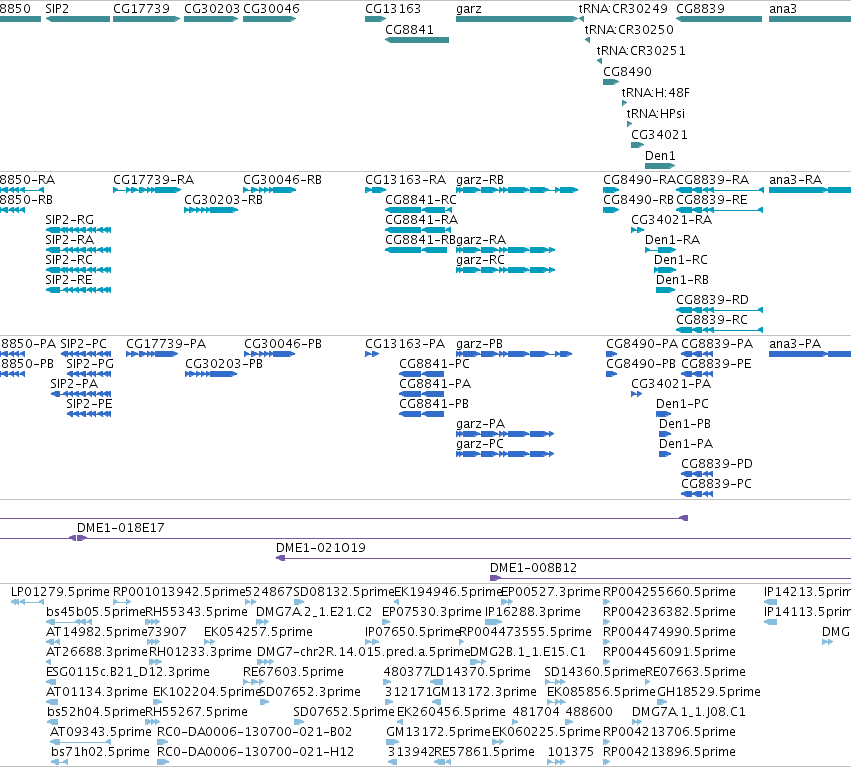Click the RE57861.5prime EST label
Viewport: 851px width, 767px height.
pos(484,752)
